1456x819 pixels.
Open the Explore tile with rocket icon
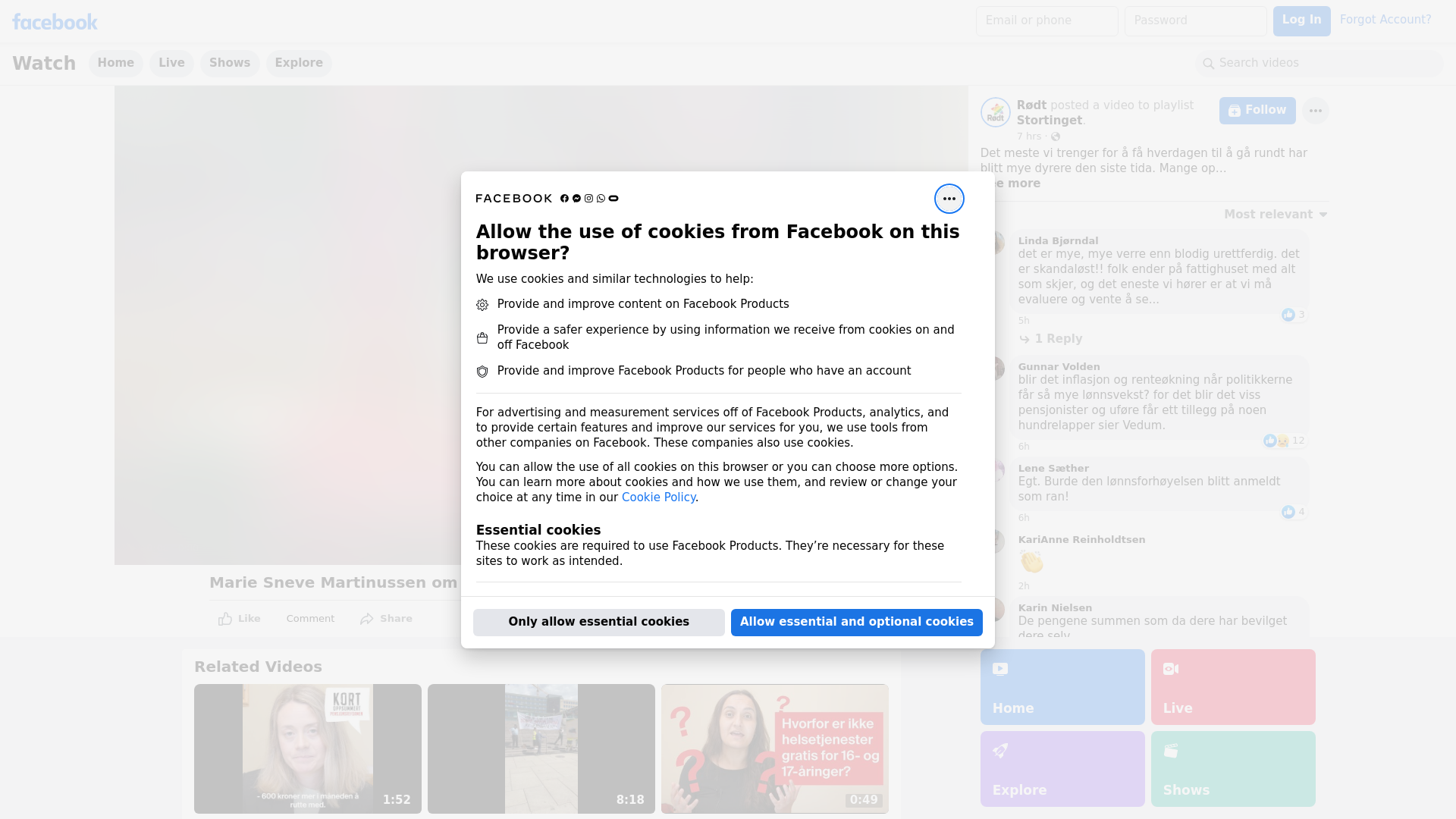pyautogui.click(x=1062, y=768)
